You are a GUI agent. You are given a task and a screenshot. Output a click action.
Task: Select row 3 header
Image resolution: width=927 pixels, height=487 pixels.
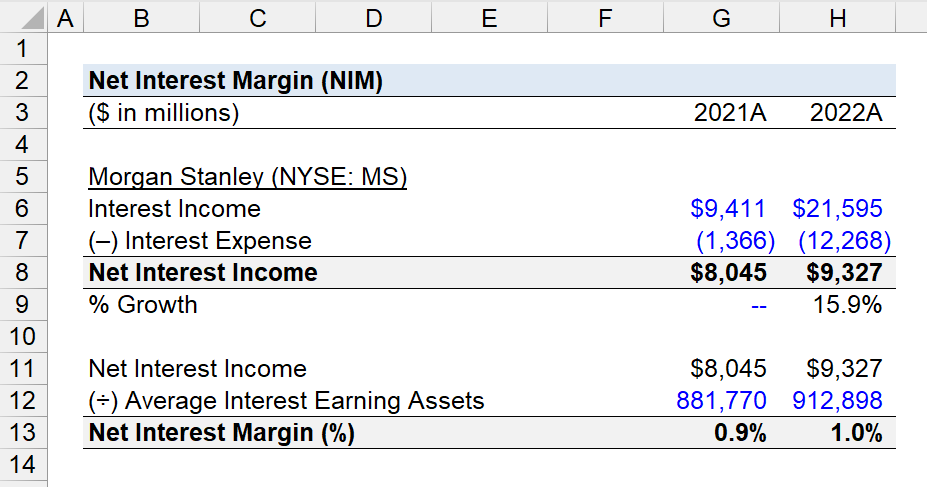click(x=23, y=112)
